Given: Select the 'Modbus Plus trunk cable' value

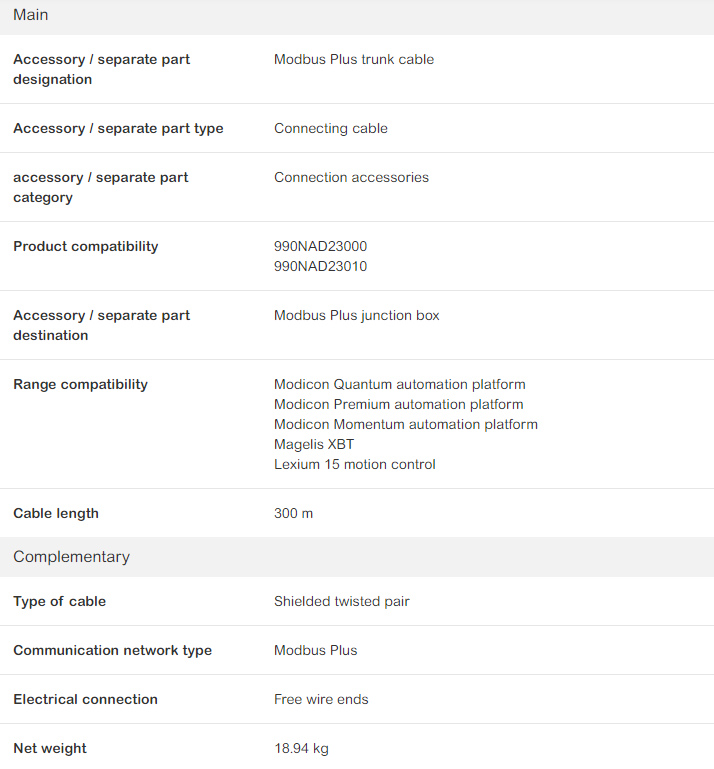Looking at the screenshot, I should (354, 59).
